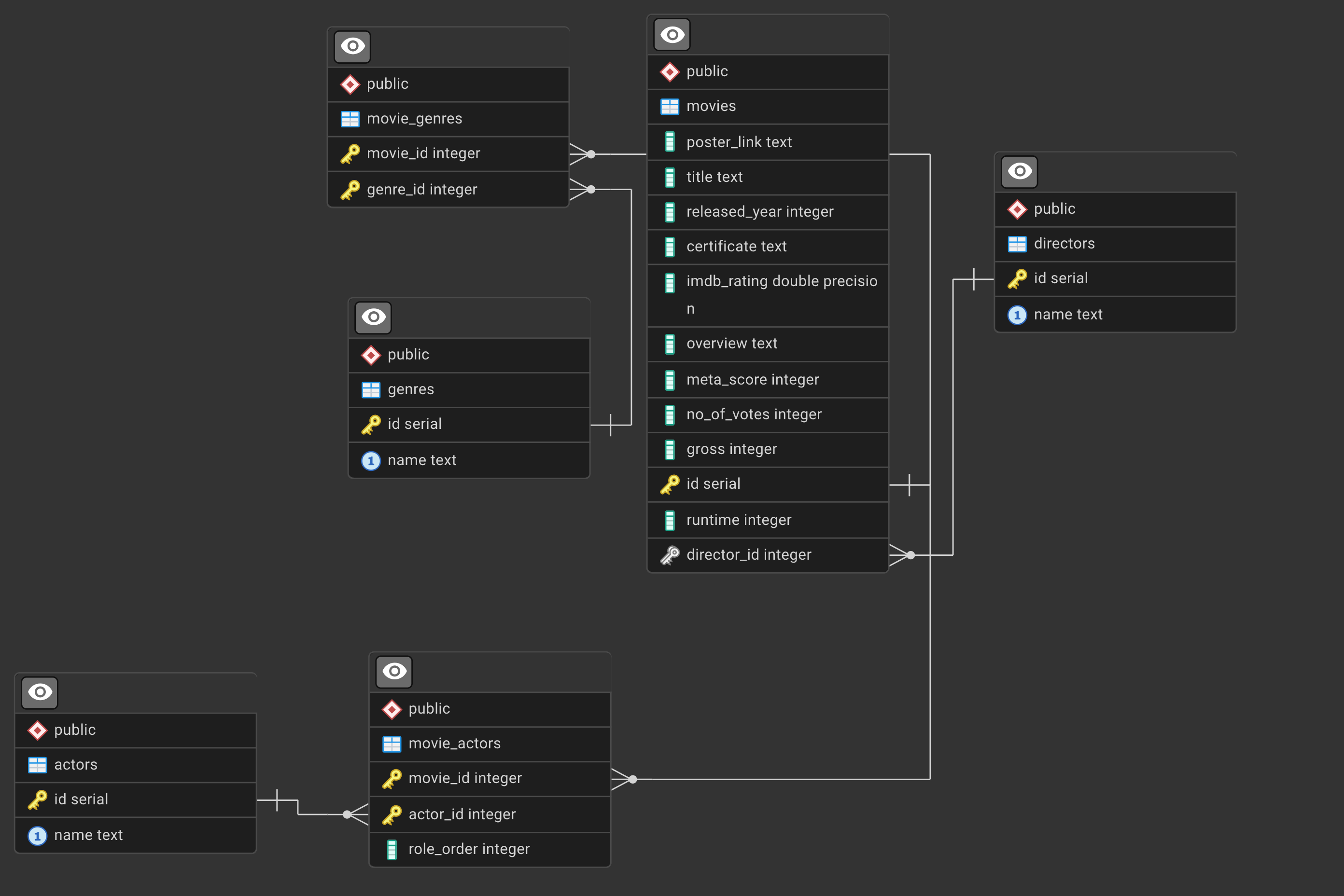Click primary key icon of genre_id integer

point(350,190)
